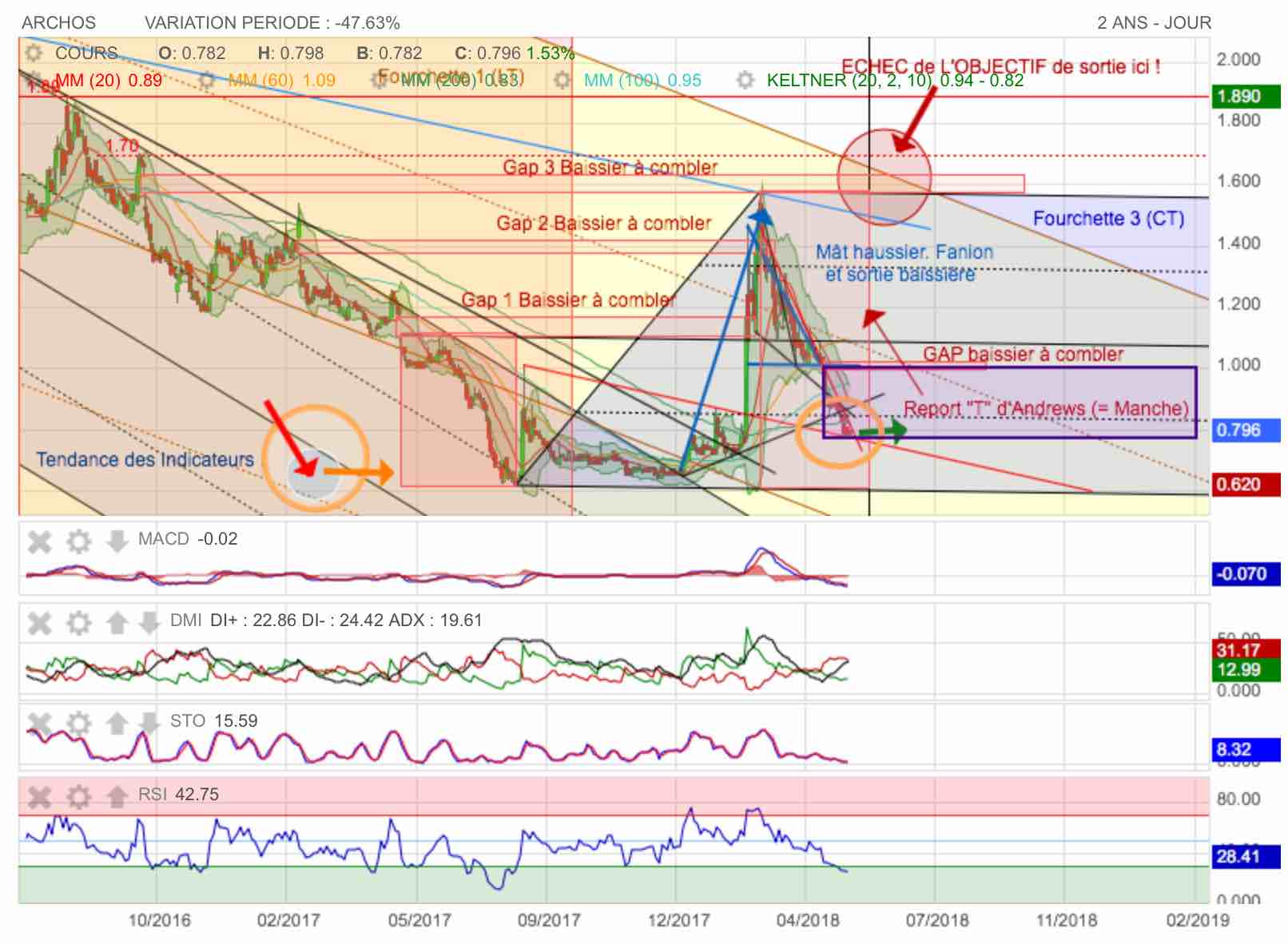Select the 'Tendance des Indicateurs' annotation
The width and height of the screenshot is (1288, 944).
[x=145, y=459]
